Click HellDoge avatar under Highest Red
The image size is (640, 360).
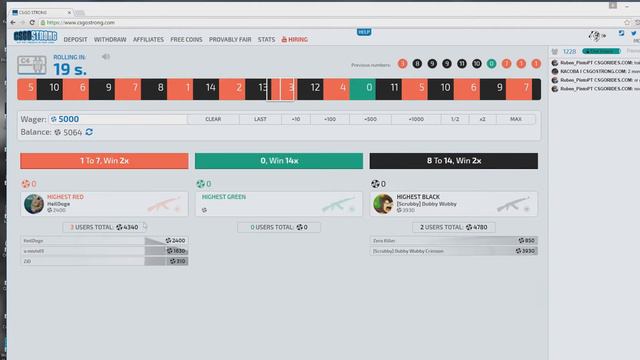(34, 204)
